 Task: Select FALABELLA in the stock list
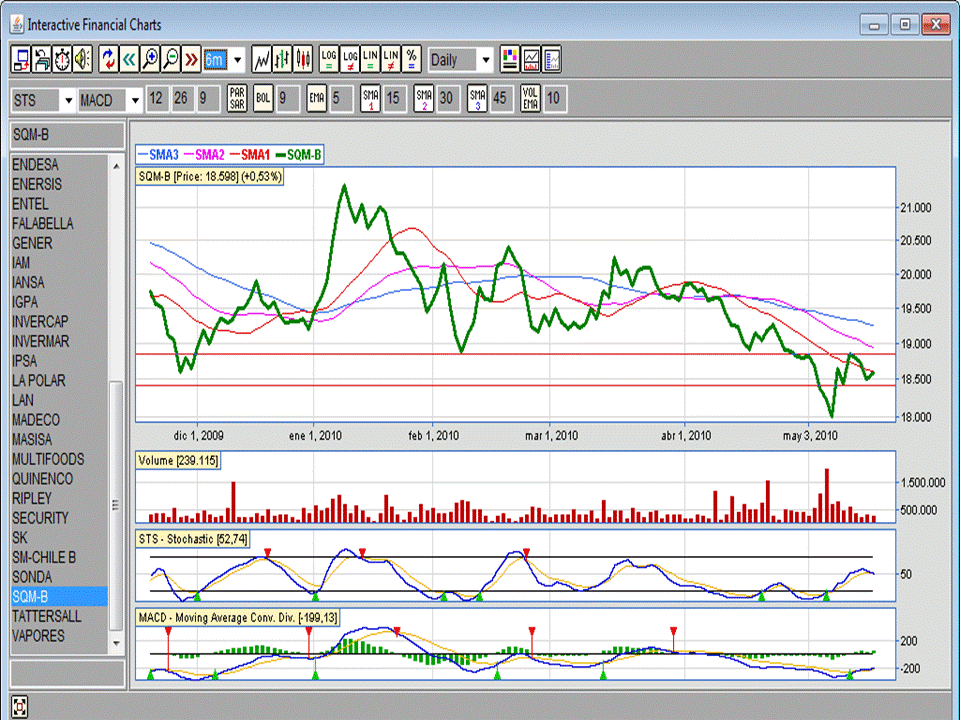click(43, 224)
